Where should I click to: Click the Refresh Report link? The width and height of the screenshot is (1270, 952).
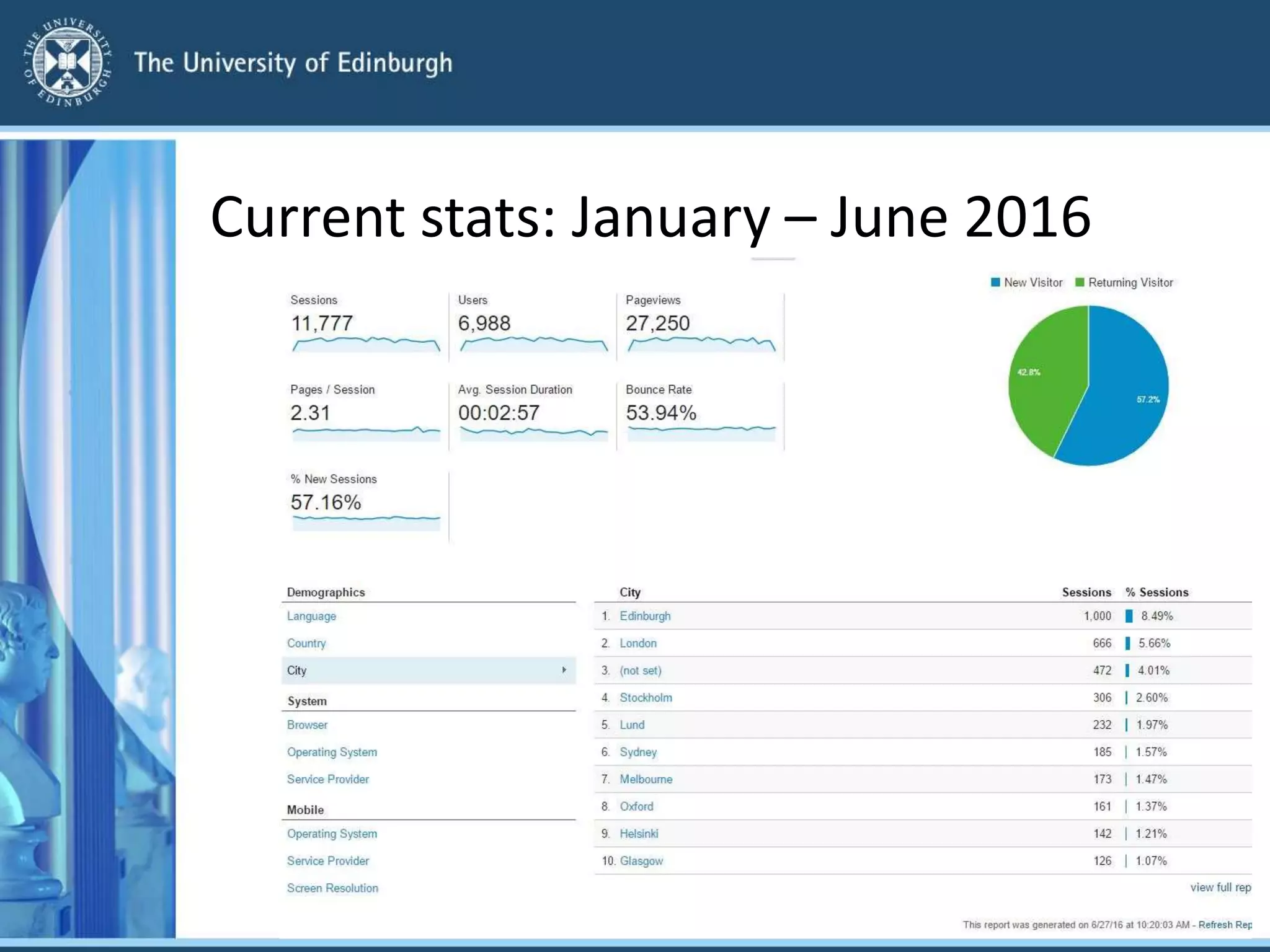pos(1225,925)
